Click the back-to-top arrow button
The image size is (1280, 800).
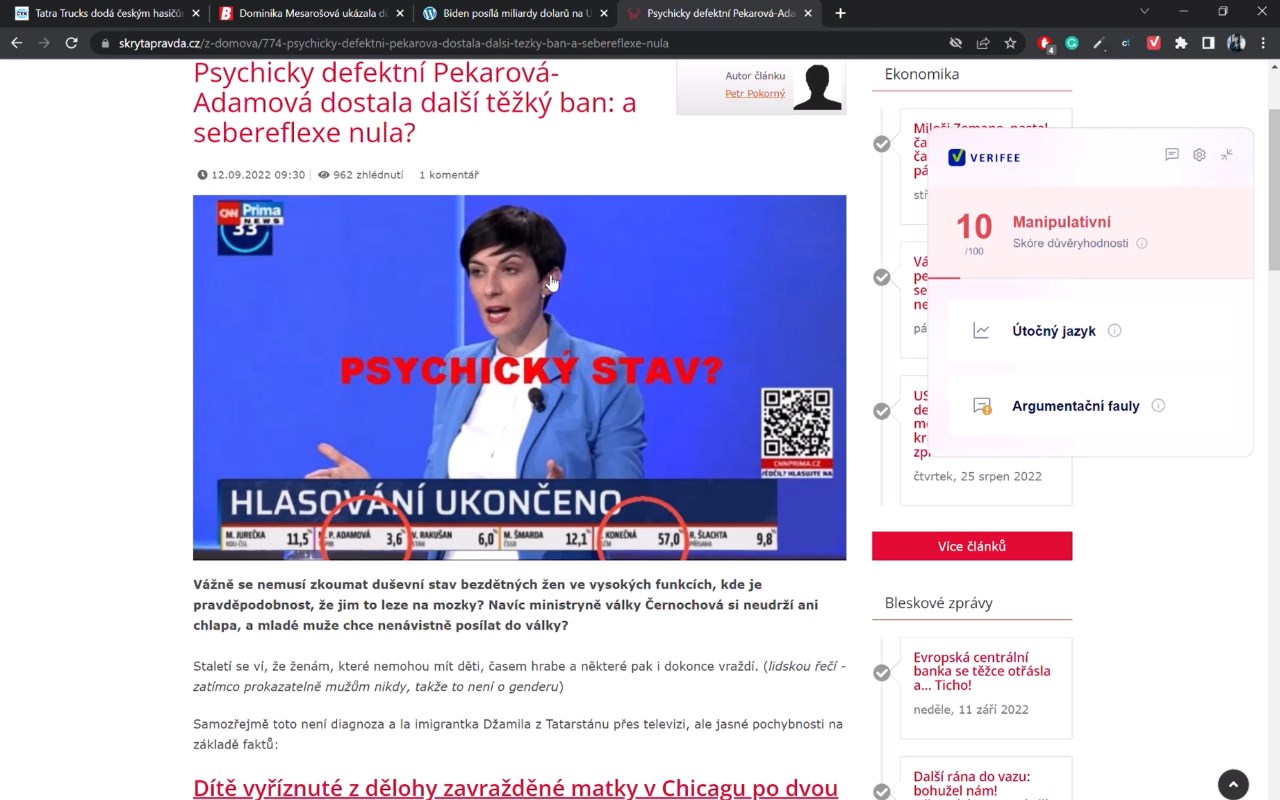click(x=1233, y=784)
